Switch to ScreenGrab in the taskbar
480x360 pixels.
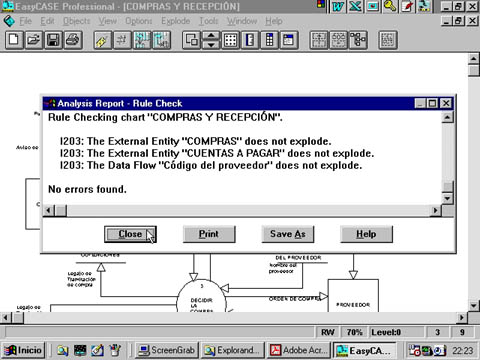(x=167, y=350)
